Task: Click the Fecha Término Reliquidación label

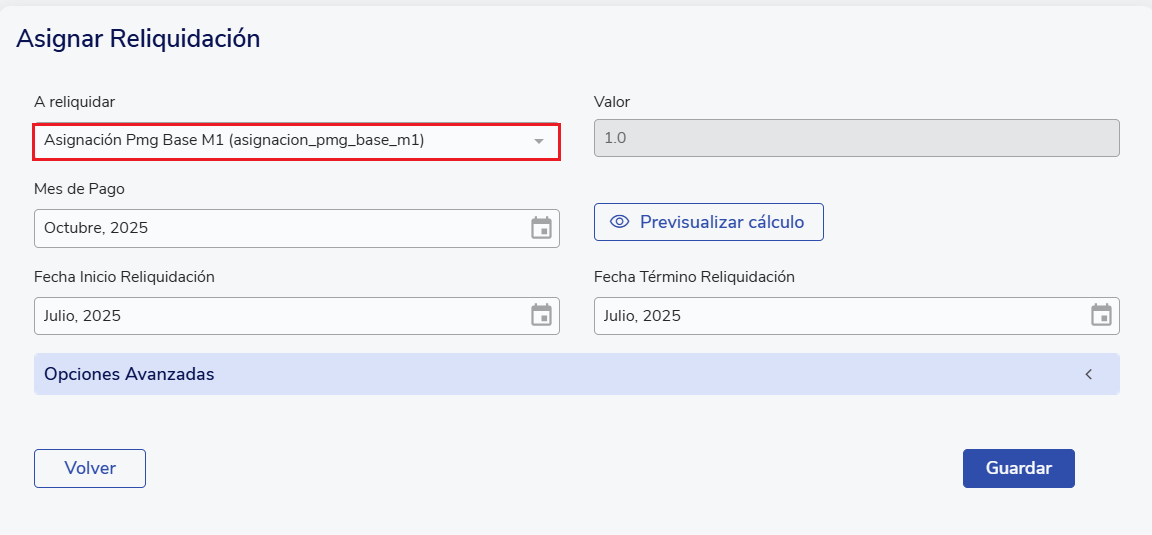Action: pos(694,277)
